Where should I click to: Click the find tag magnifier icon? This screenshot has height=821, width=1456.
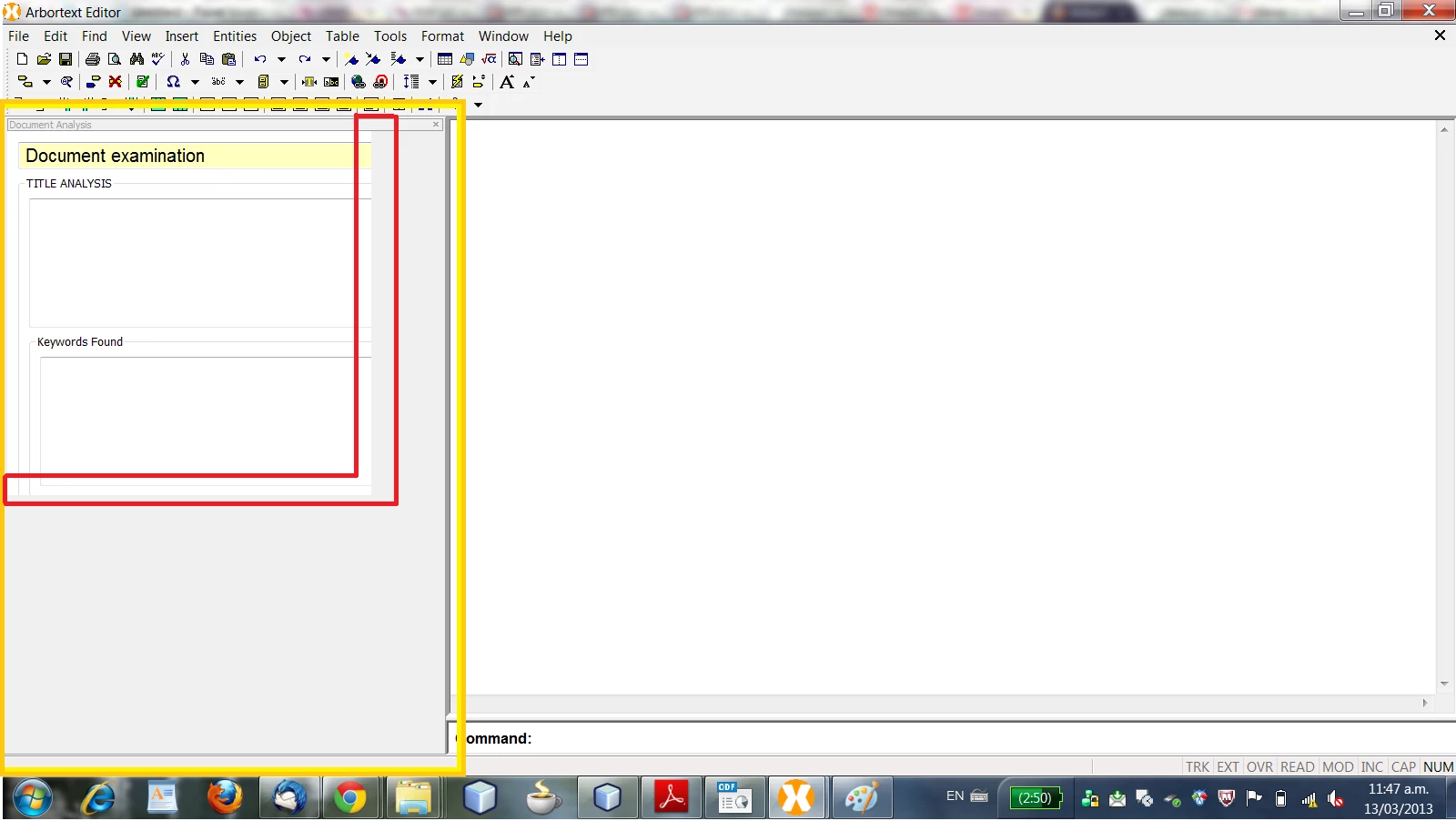[x=66, y=81]
